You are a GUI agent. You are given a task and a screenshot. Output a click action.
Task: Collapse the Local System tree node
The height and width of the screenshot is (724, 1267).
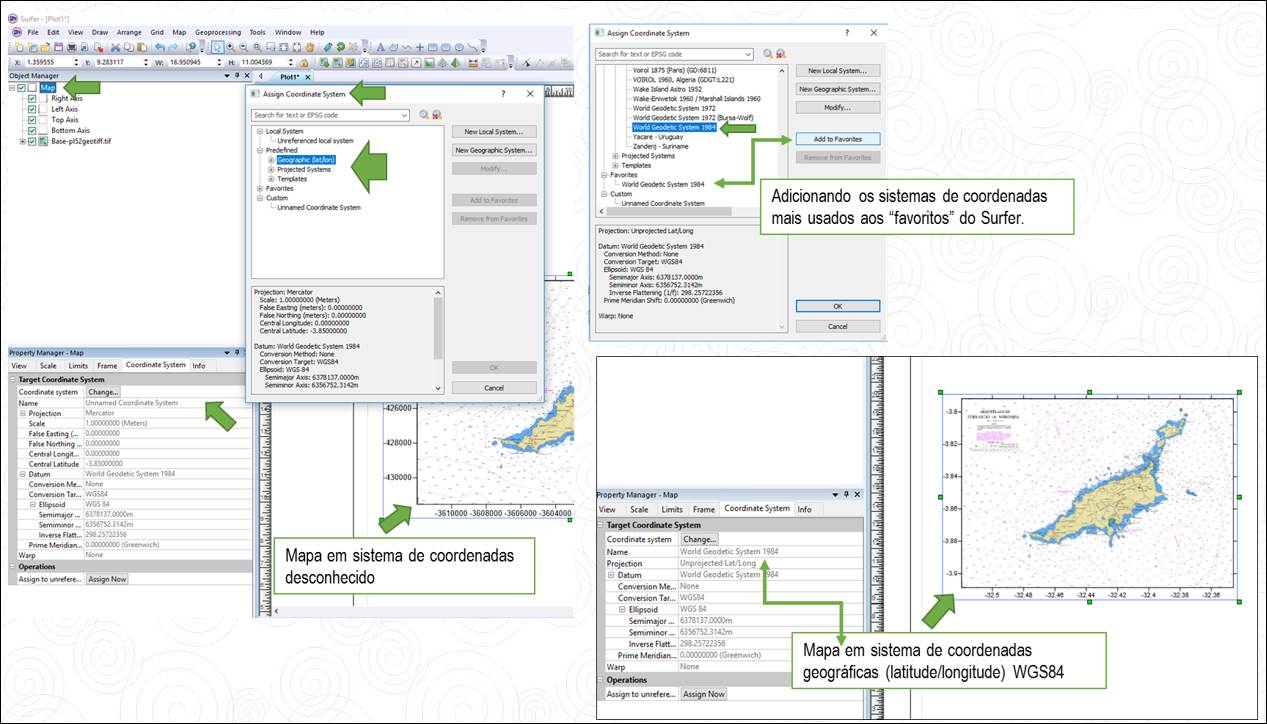260,131
